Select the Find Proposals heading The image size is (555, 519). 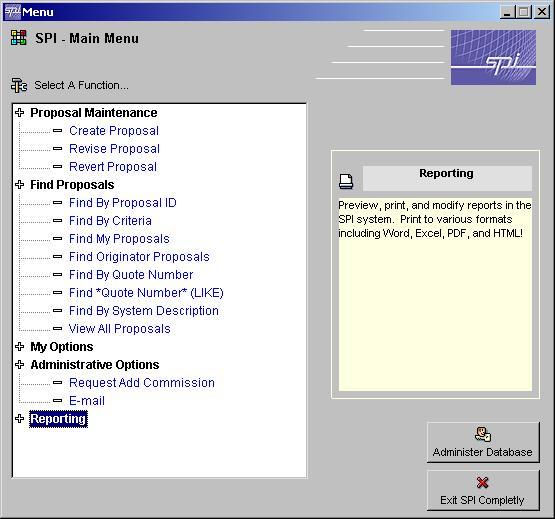coord(72,185)
